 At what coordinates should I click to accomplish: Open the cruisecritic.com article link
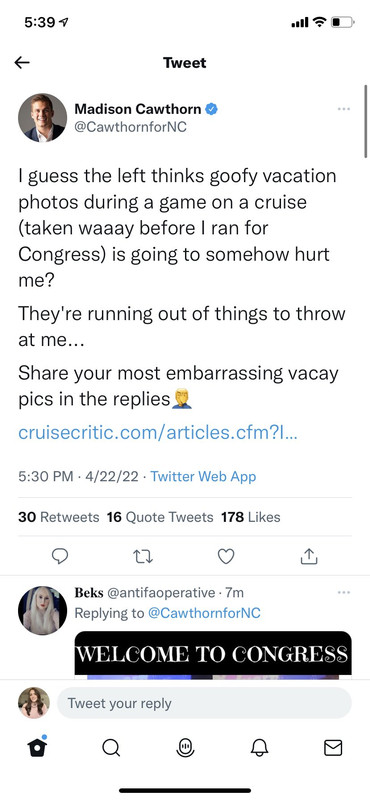158,433
